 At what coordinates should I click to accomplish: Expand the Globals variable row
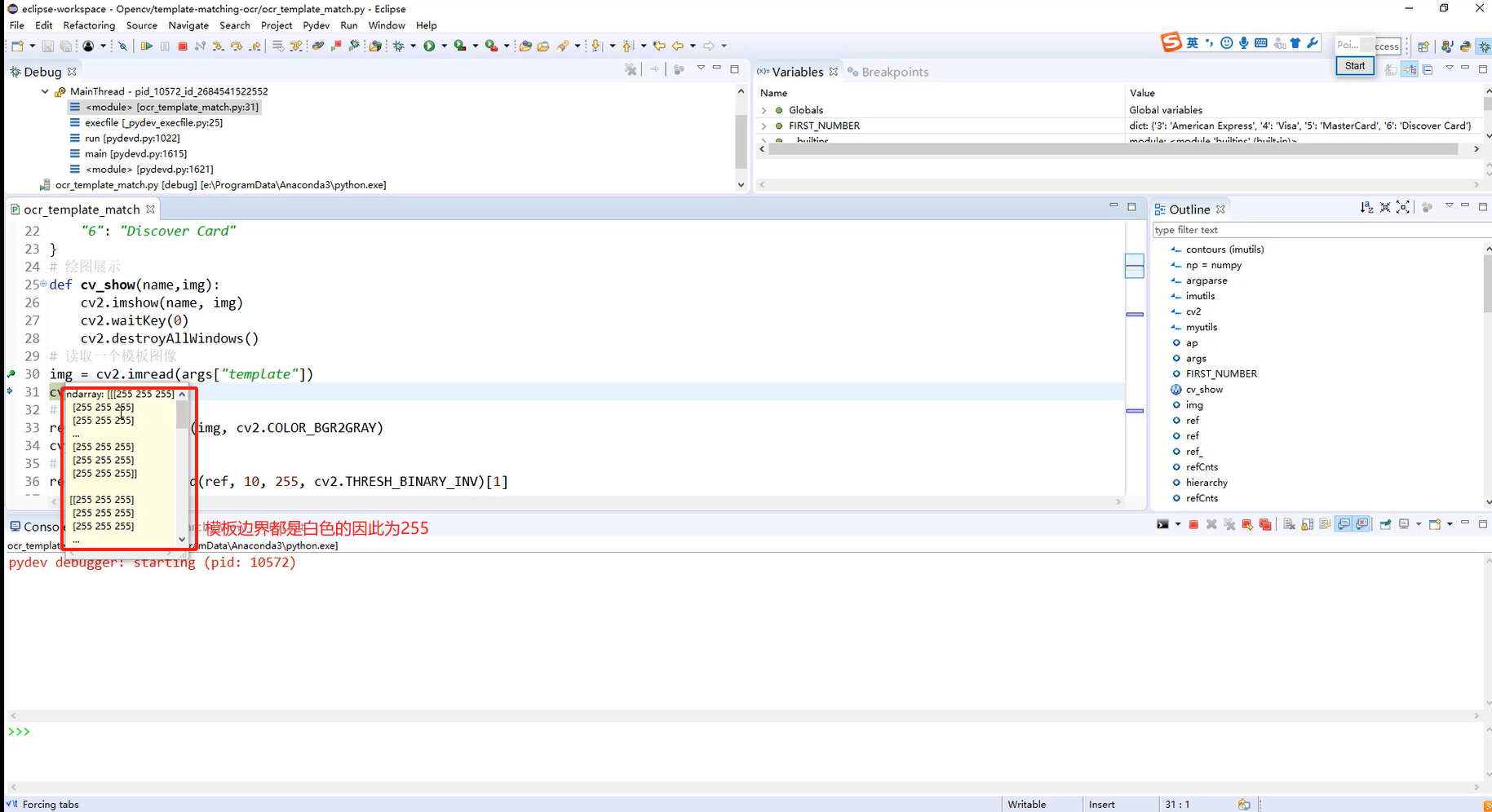[x=764, y=110]
